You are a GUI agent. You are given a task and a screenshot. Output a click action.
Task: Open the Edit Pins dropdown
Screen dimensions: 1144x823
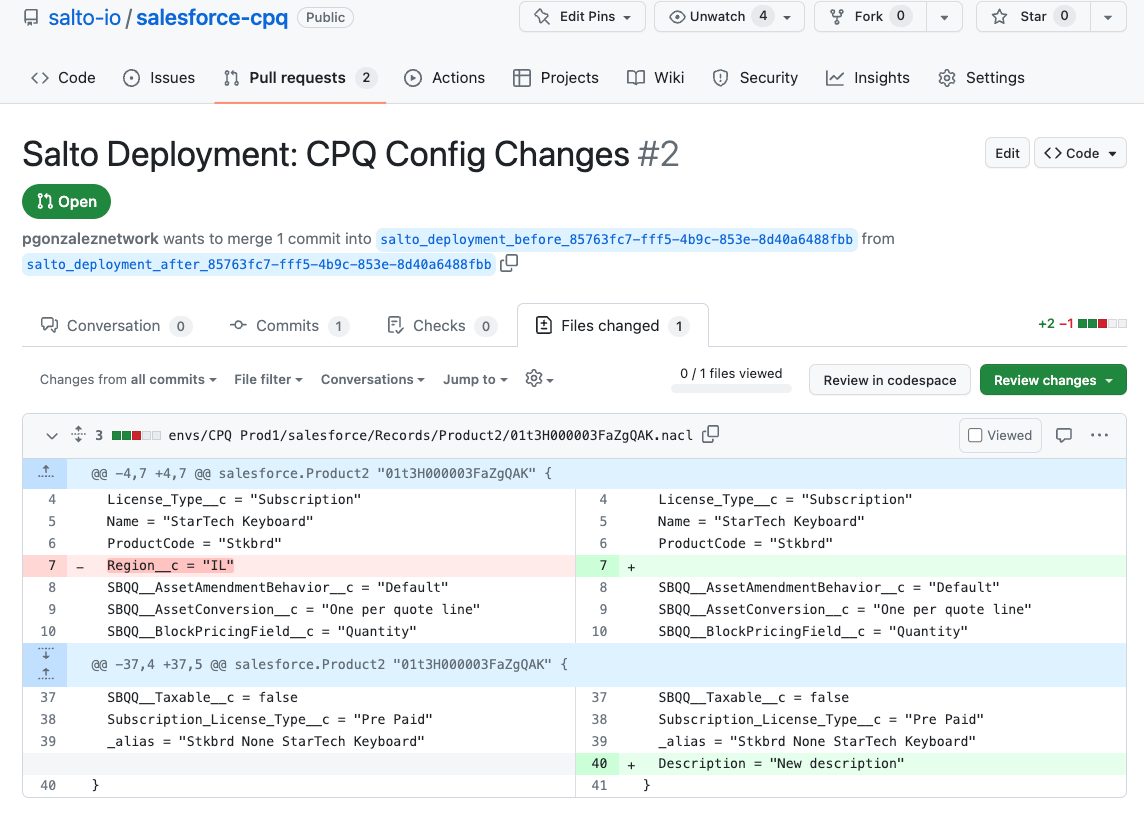(x=582, y=17)
